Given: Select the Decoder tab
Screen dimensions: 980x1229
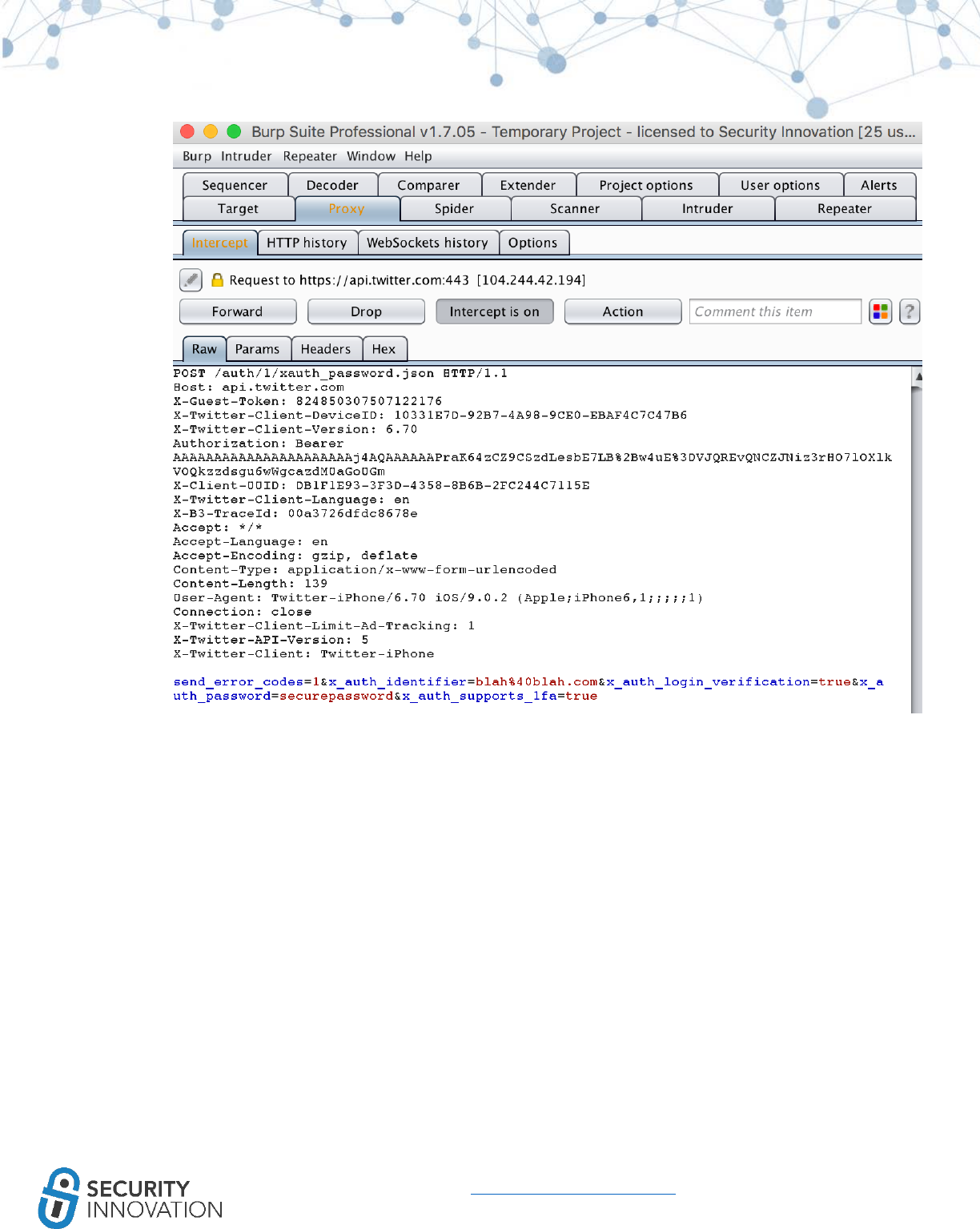Looking at the screenshot, I should point(332,185).
